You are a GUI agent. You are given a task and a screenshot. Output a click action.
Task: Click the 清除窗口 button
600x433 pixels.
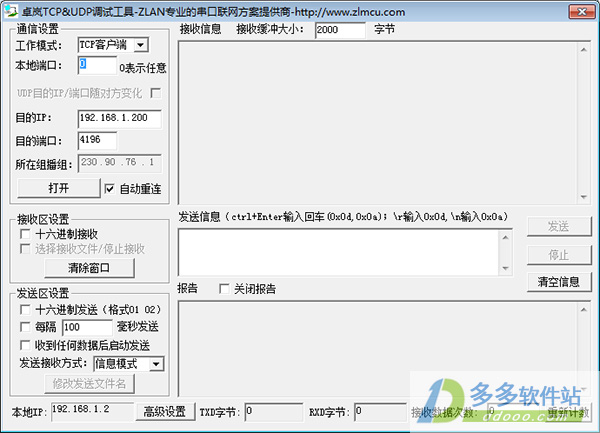(89, 268)
